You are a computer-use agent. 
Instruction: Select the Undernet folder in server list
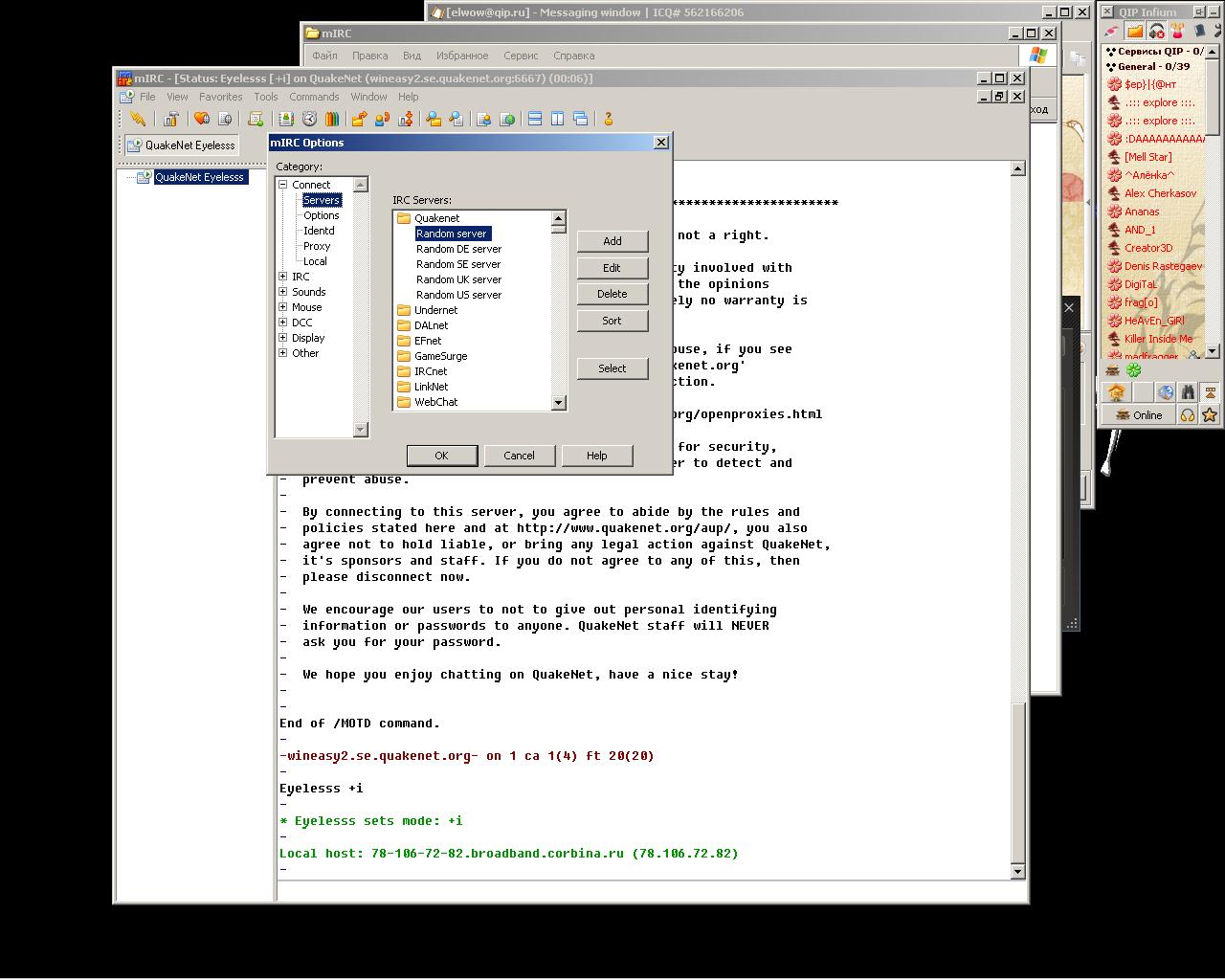pos(427,310)
